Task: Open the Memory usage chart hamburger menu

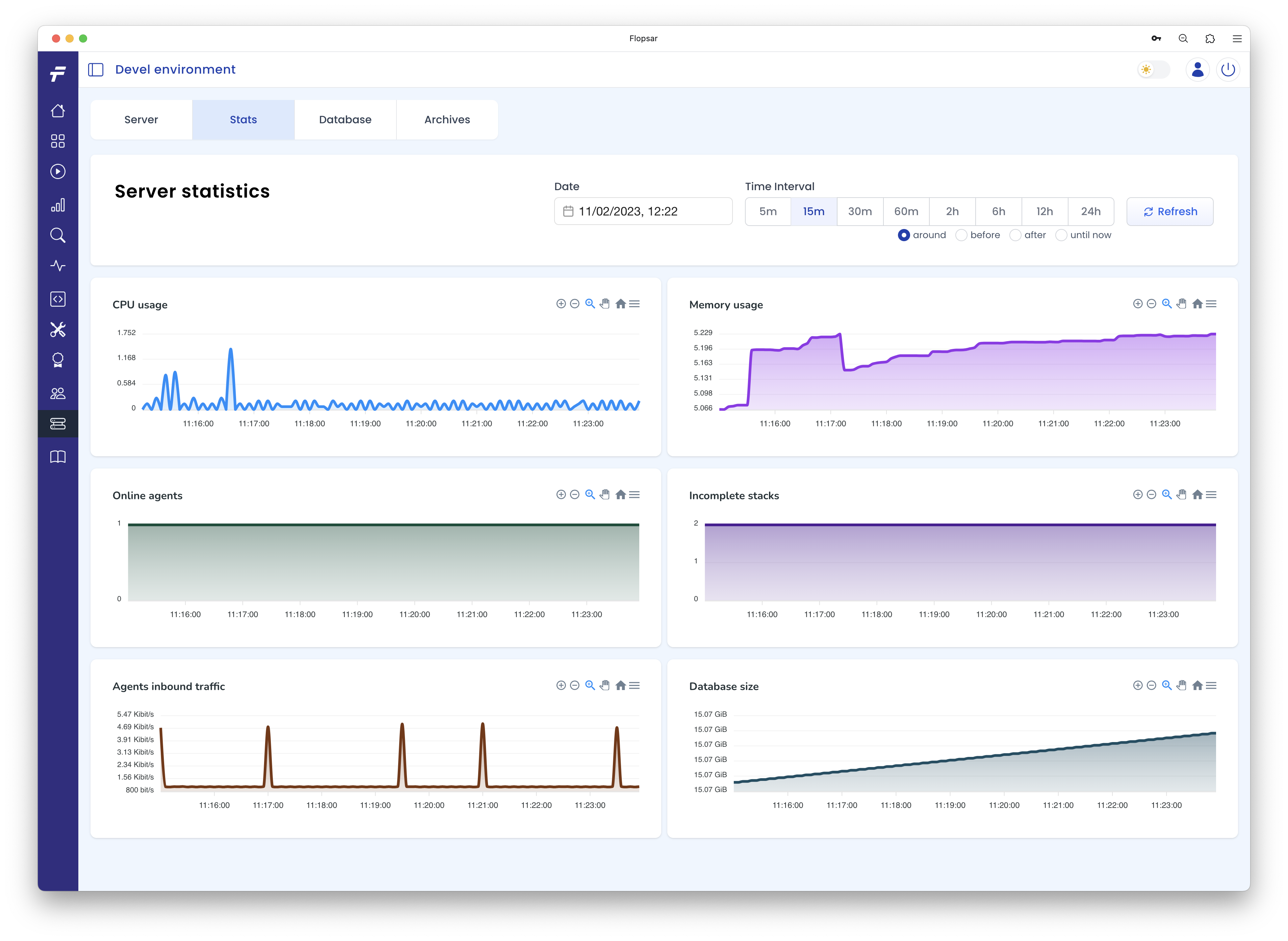Action: (x=1211, y=304)
